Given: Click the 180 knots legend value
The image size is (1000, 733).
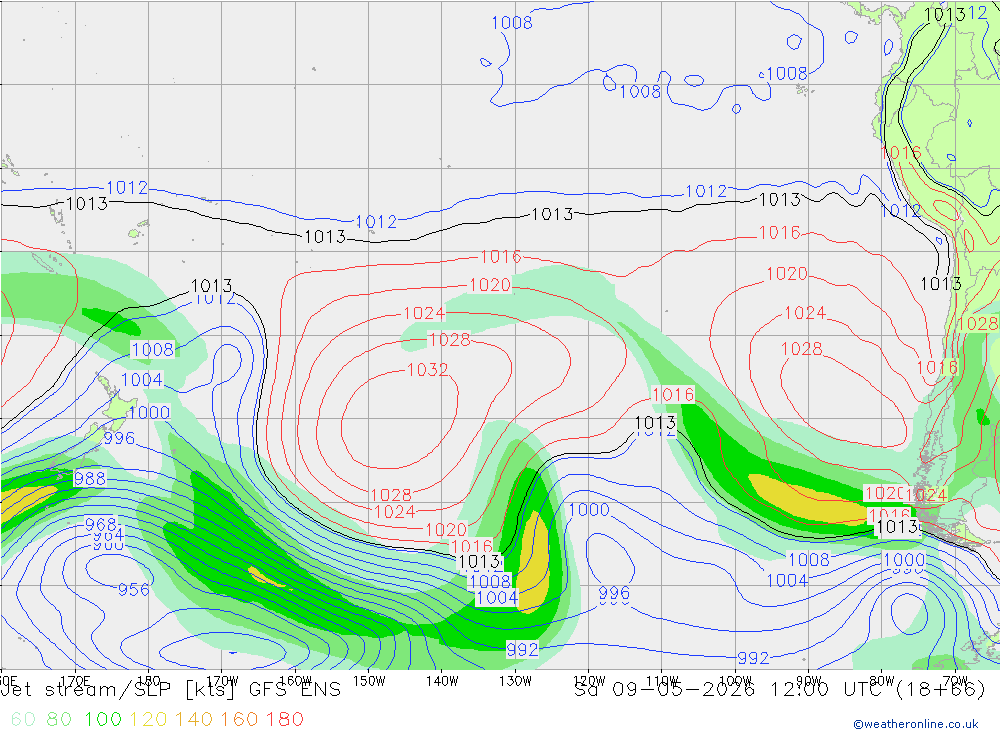Looking at the screenshot, I should 284,719.
